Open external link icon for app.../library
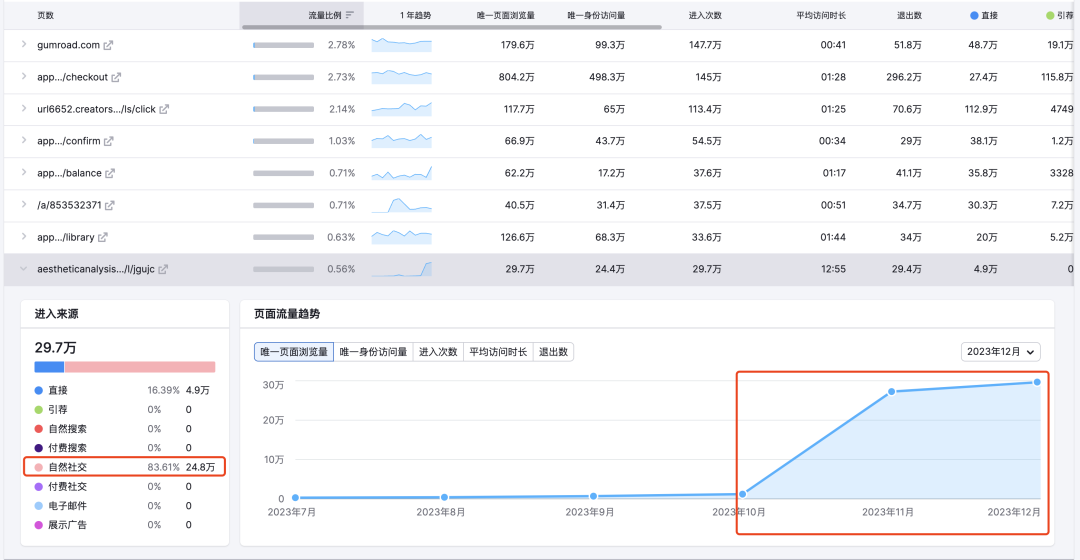This screenshot has width=1080, height=560. click(103, 237)
